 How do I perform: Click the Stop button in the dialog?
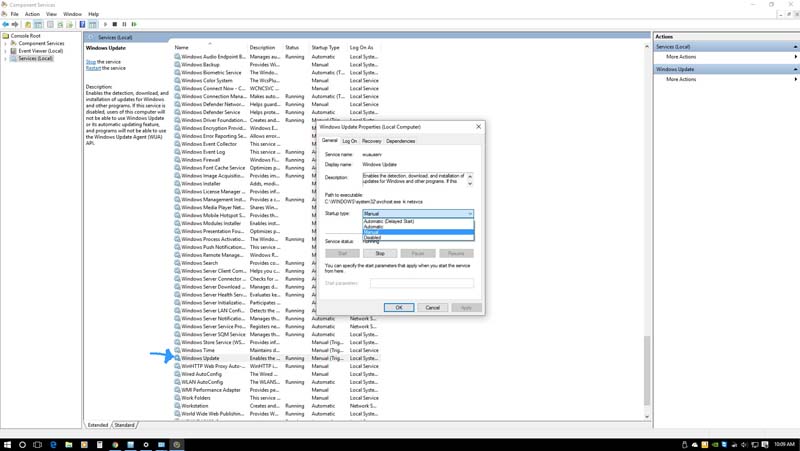pyautogui.click(x=380, y=253)
